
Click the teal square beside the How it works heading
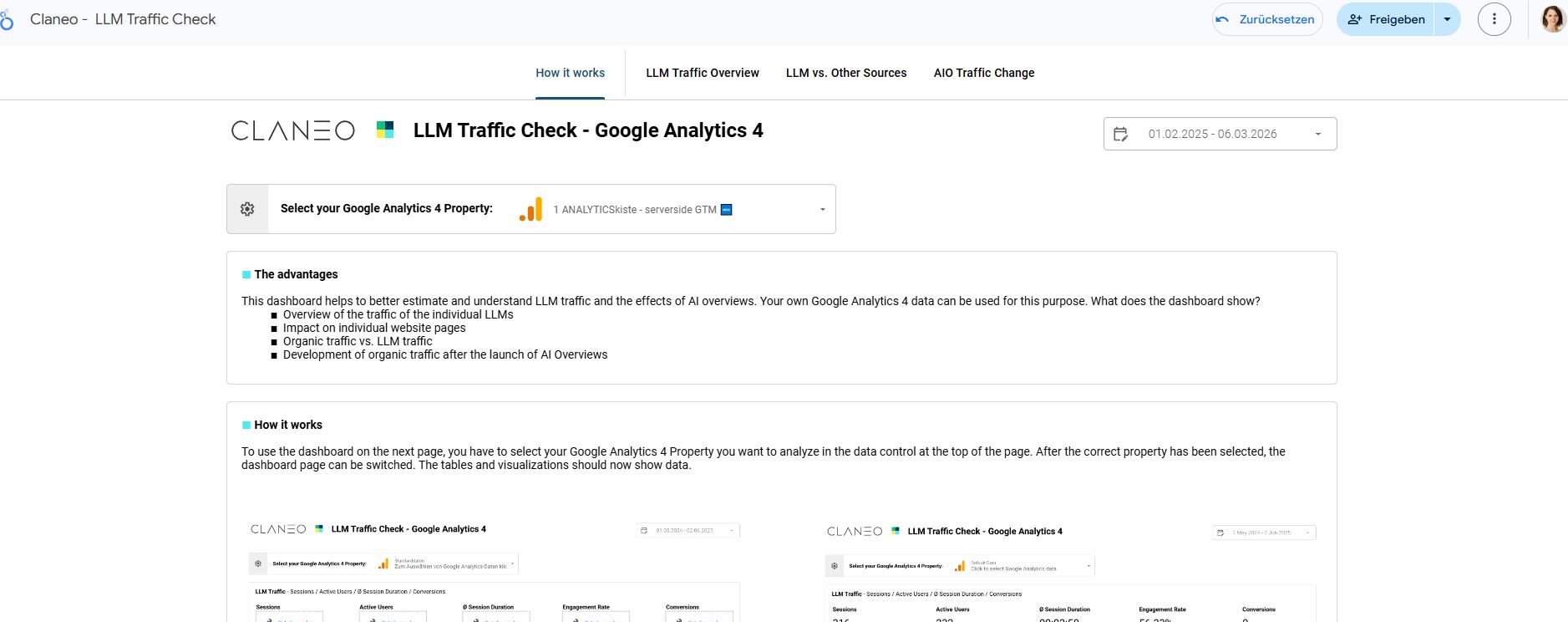[246, 425]
